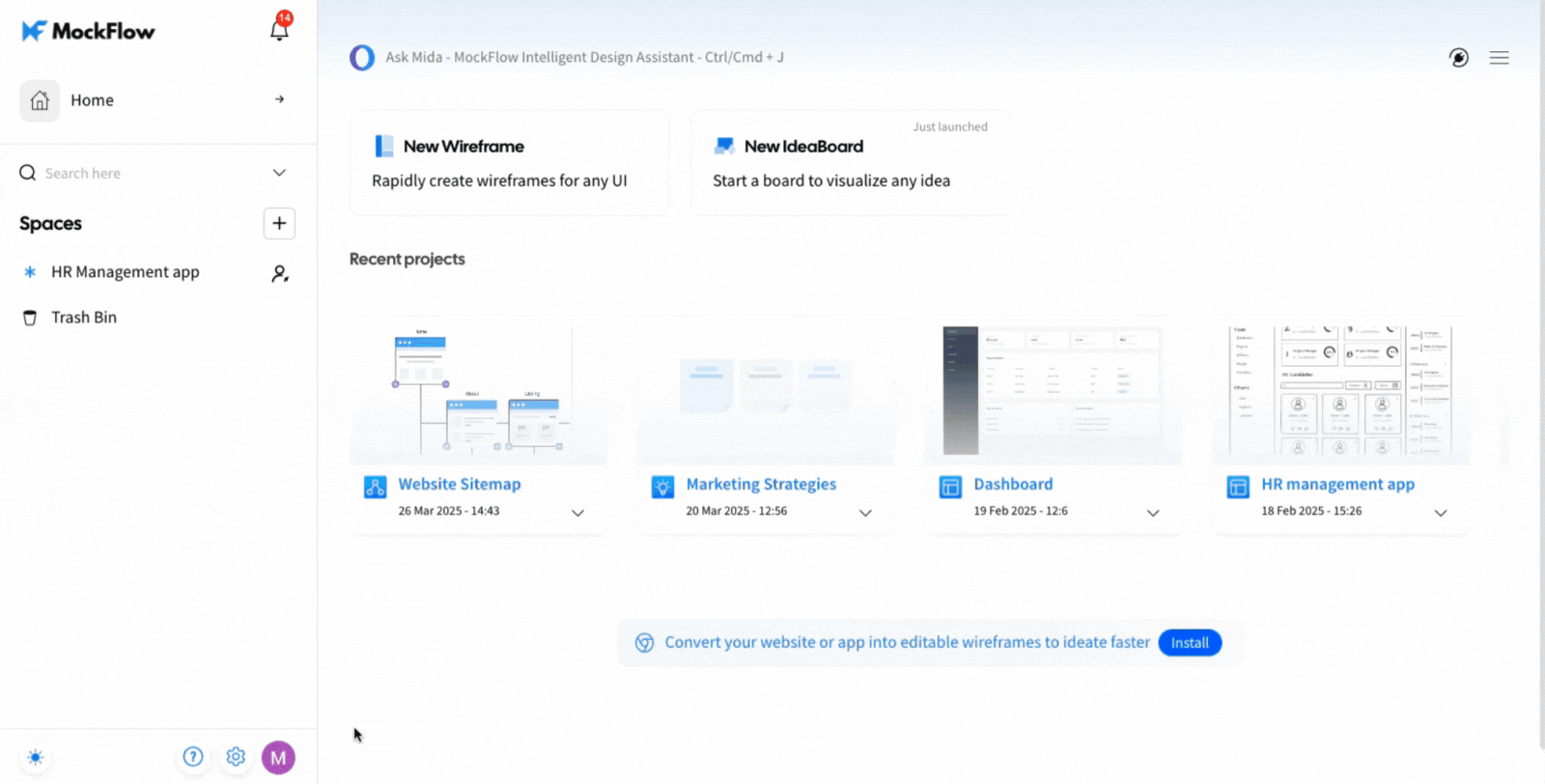Screen dimensions: 1545x784
Task: Click Dashboard project title
Action: (x=1013, y=485)
